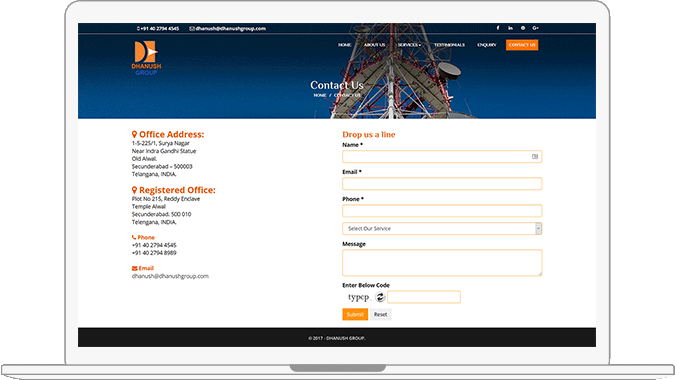The height and width of the screenshot is (380, 675).
Task: Click the 'Secunderabad – 500003' address line
Action: coord(162,167)
